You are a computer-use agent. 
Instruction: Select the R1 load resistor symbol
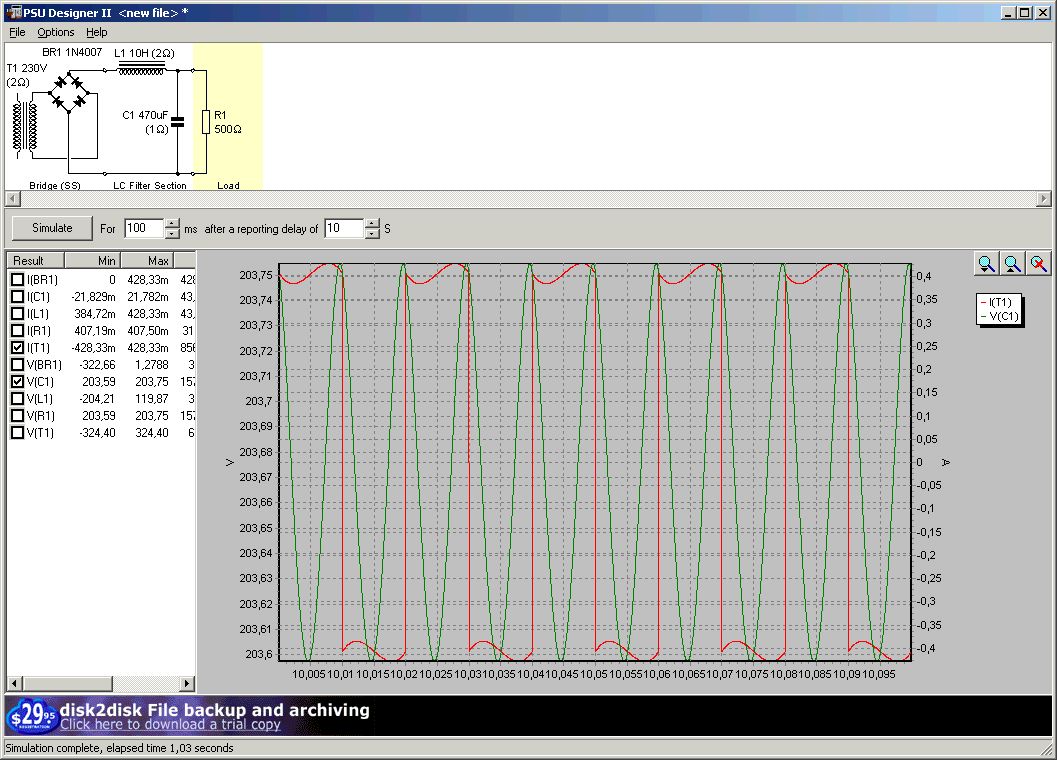click(x=206, y=122)
